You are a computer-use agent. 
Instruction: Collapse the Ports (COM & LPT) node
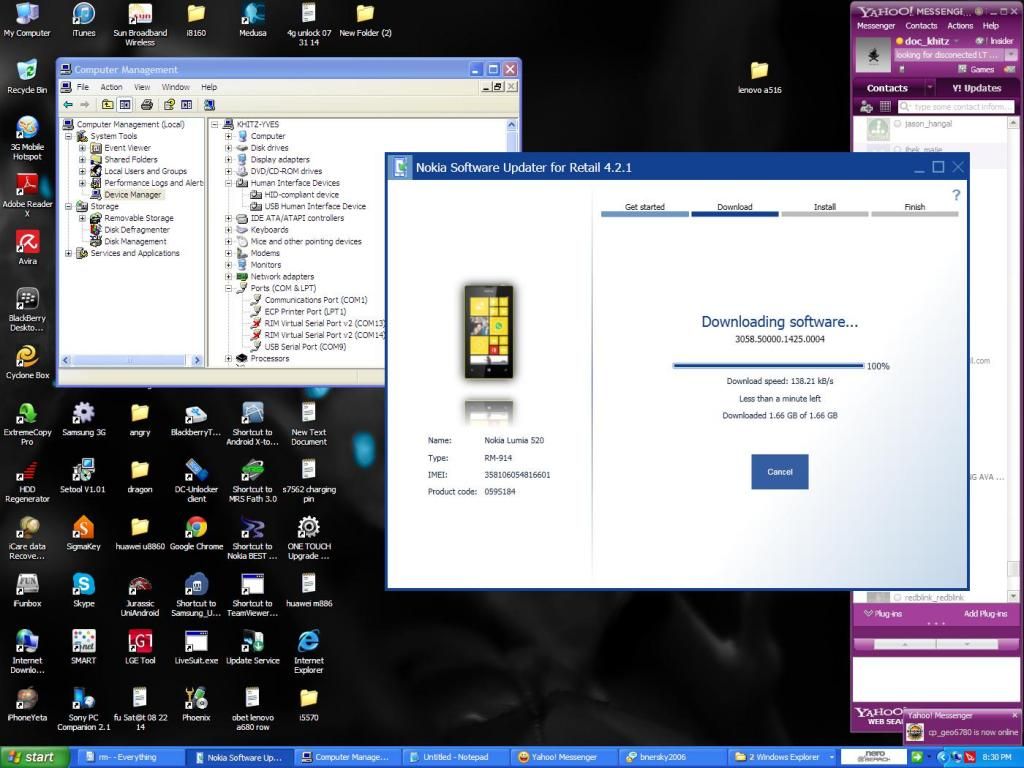[x=229, y=288]
